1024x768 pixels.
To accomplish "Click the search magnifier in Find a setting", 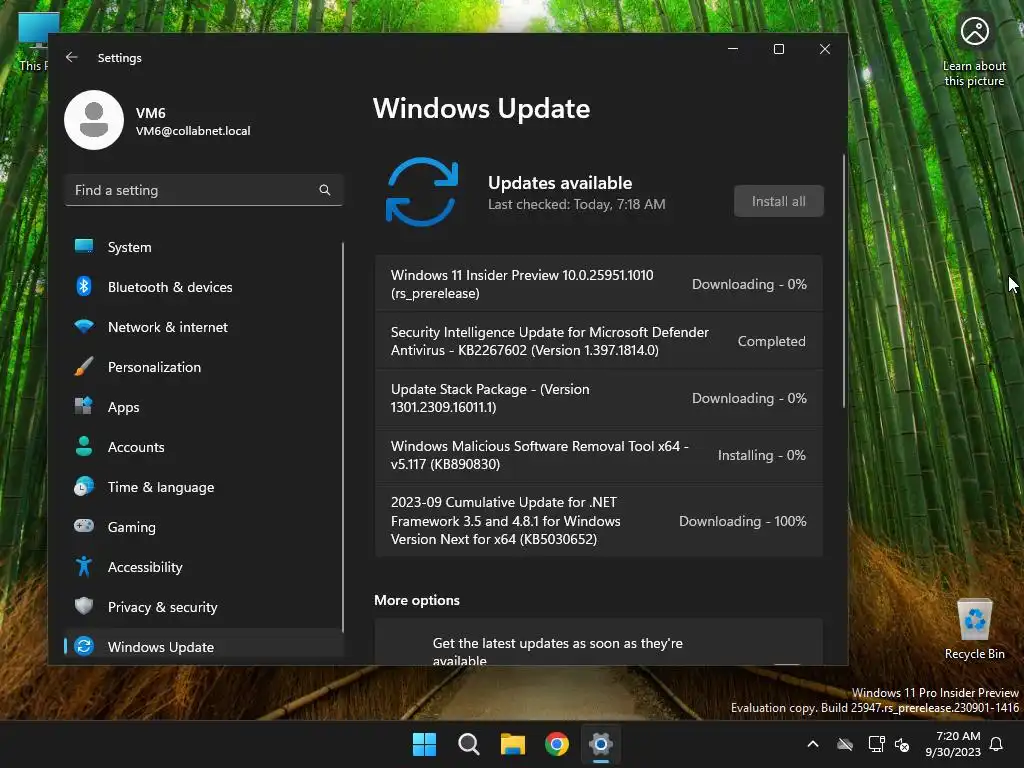I will (325, 190).
